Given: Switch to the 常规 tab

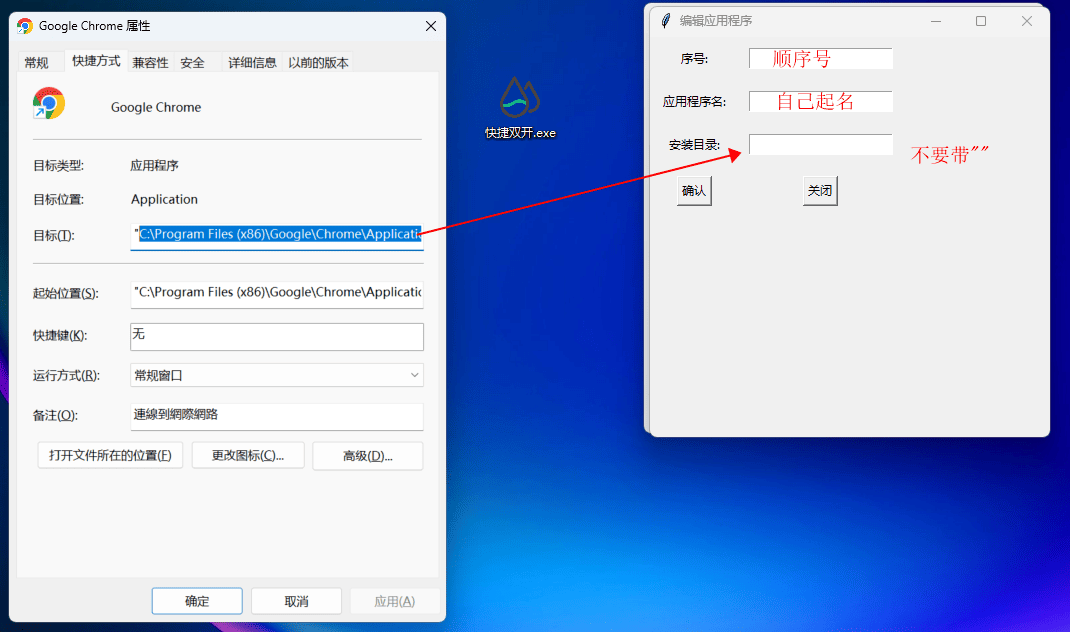Looking at the screenshot, I should coord(36,63).
